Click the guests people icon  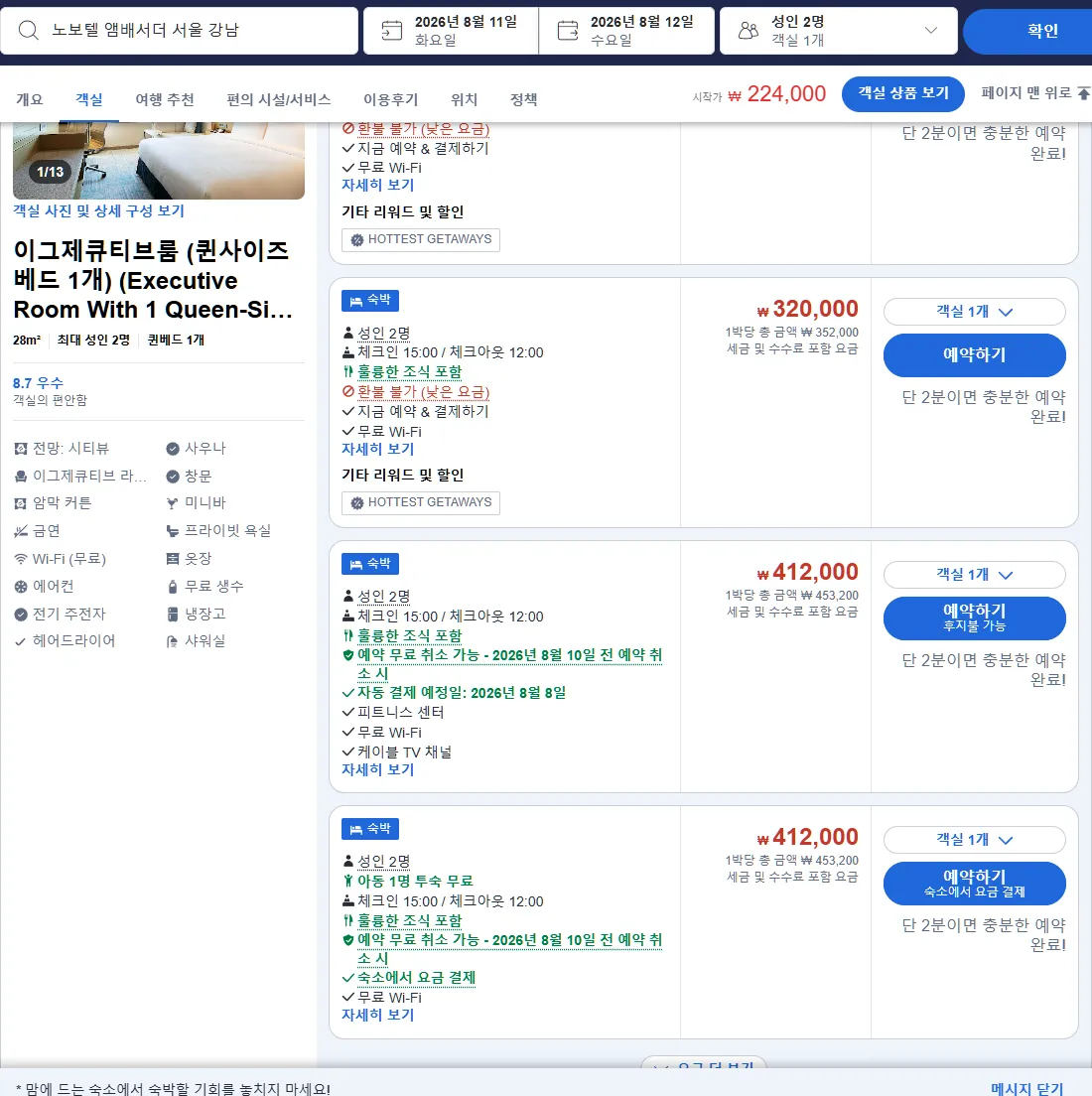tap(749, 31)
